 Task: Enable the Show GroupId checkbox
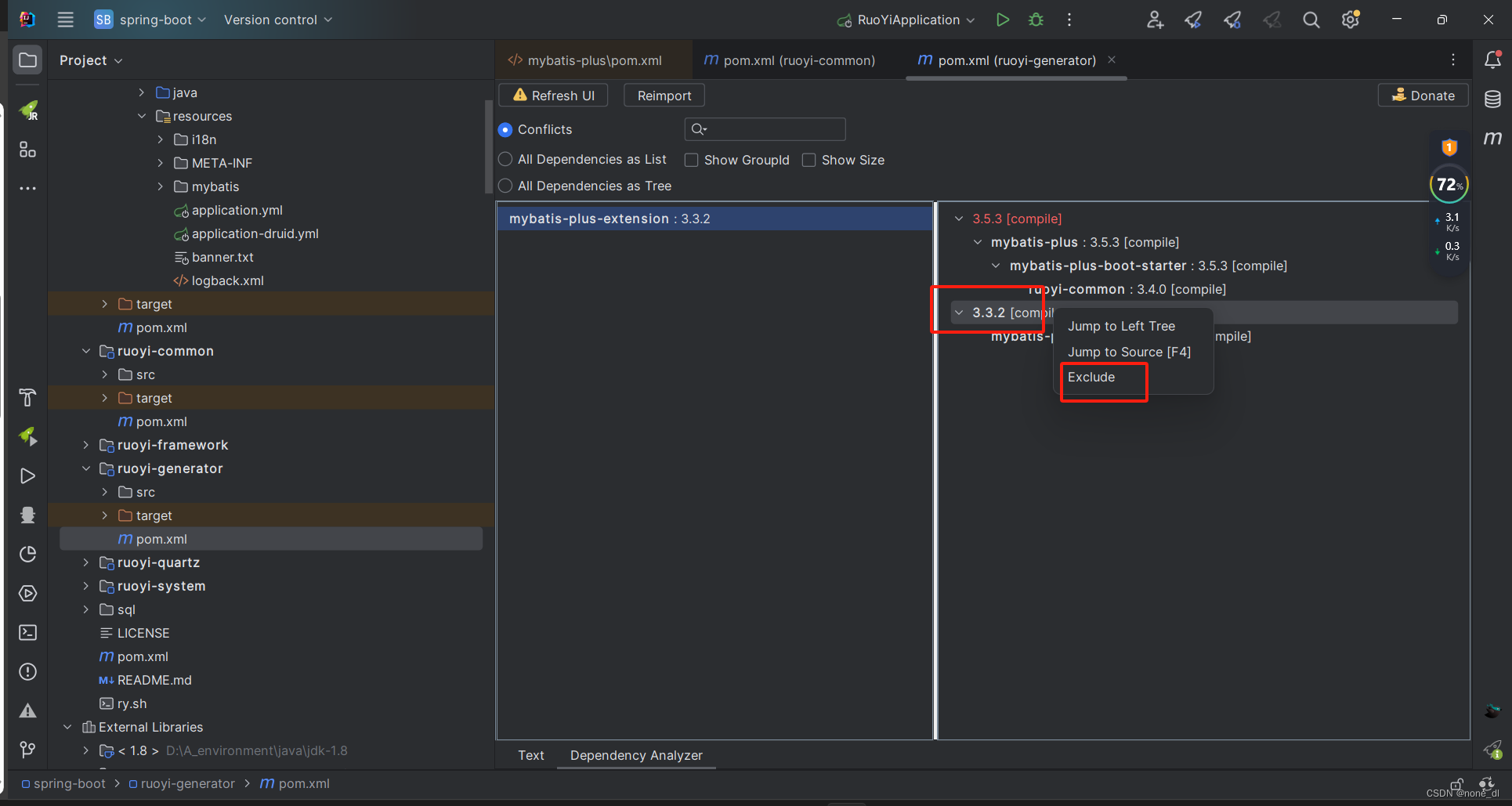click(692, 160)
